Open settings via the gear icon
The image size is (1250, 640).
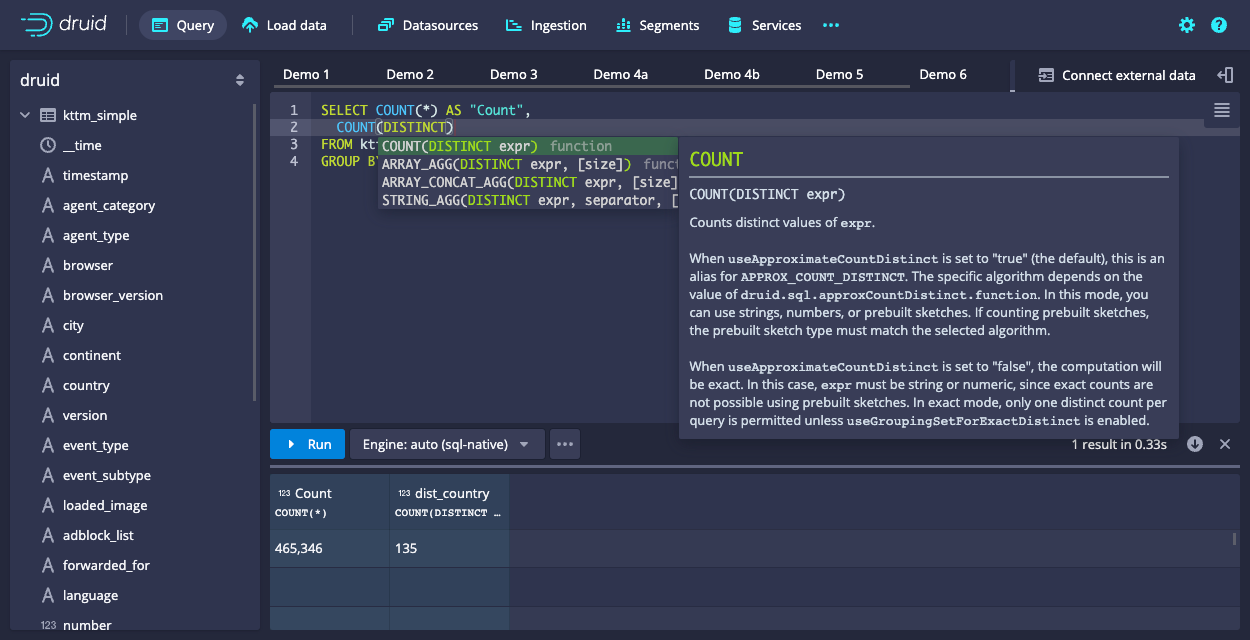pos(1187,25)
